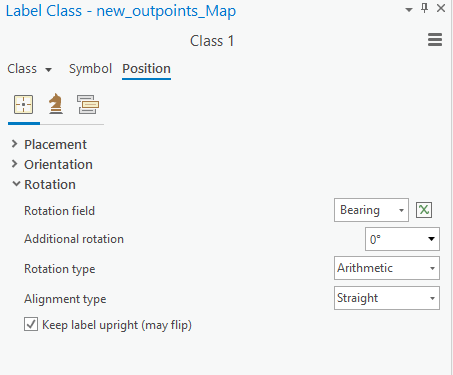453x375 pixels.
Task: Pin the Label Class pane with auto-hide icon
Action: (x=424, y=8)
